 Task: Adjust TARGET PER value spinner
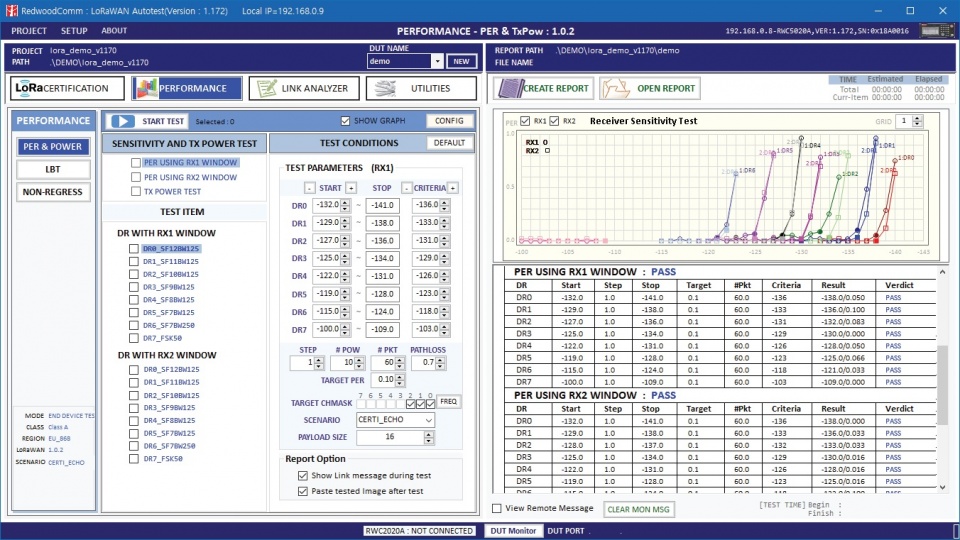(400, 380)
